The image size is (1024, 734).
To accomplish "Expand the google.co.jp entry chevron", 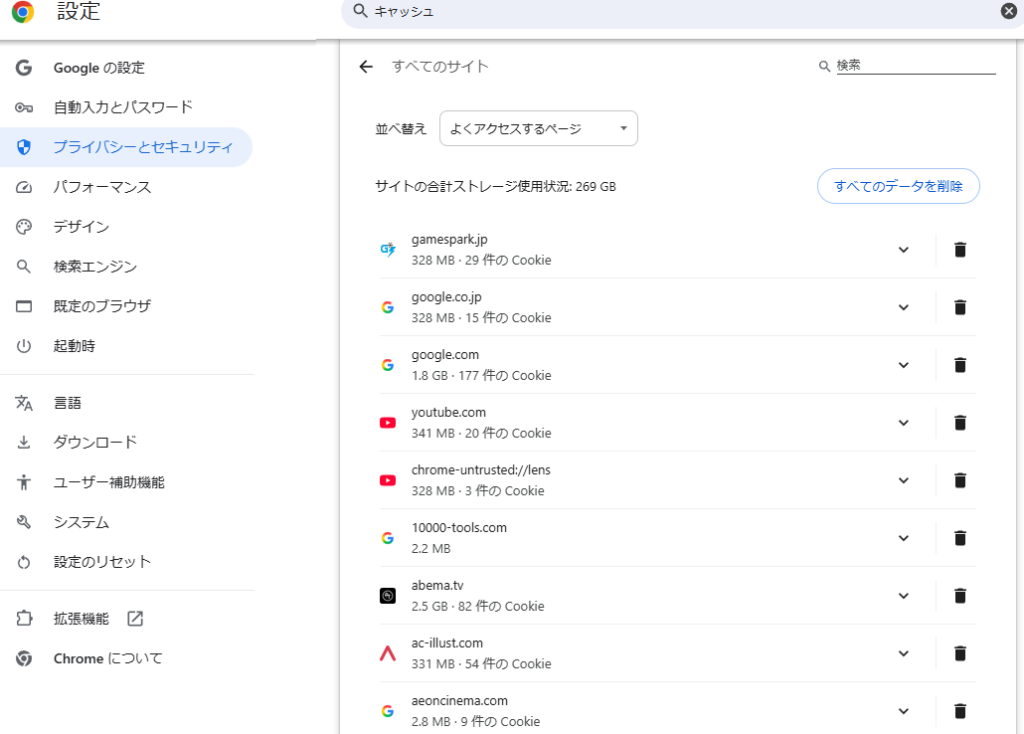I will click(904, 307).
